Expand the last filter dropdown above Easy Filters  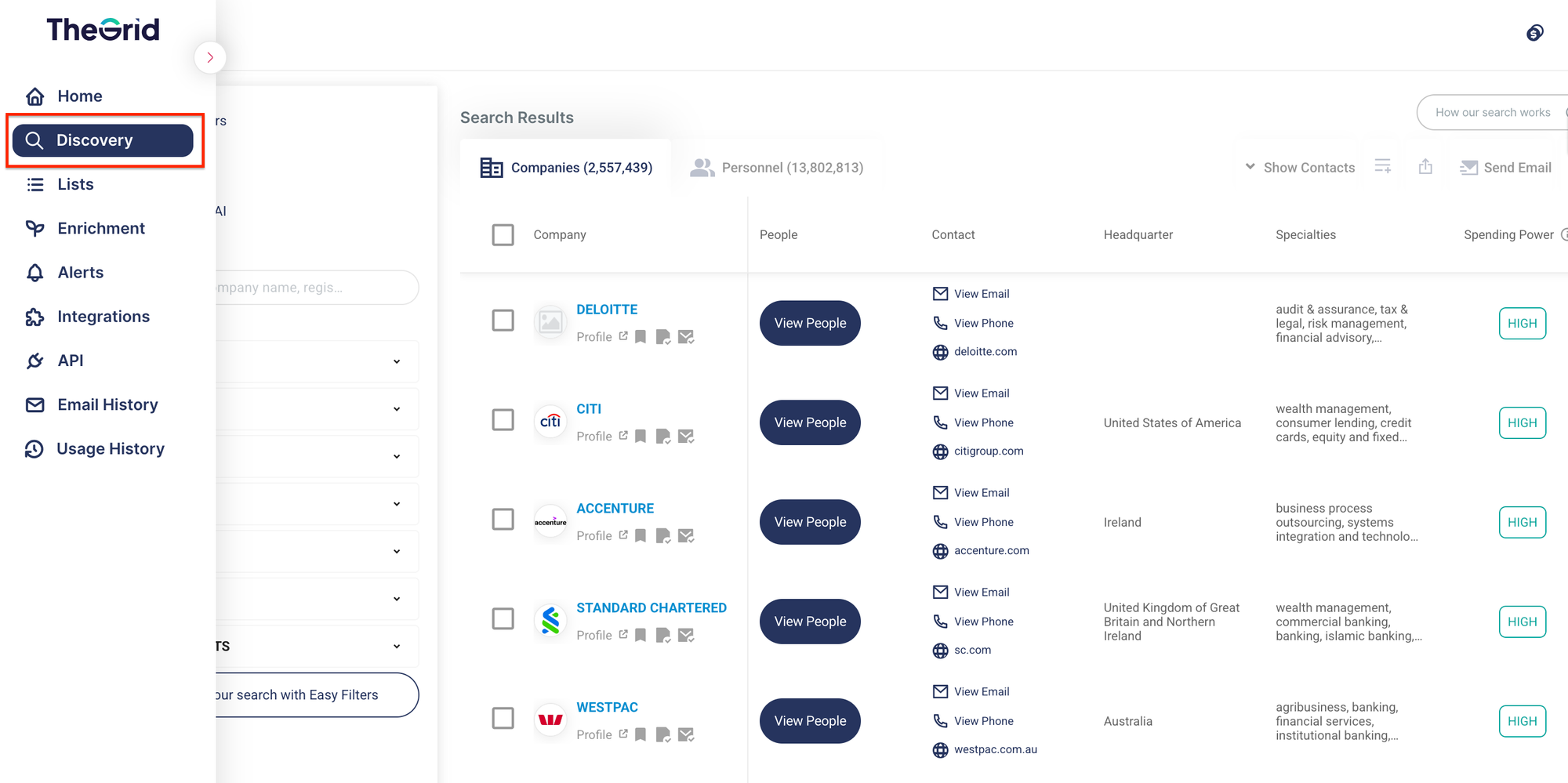(x=317, y=646)
